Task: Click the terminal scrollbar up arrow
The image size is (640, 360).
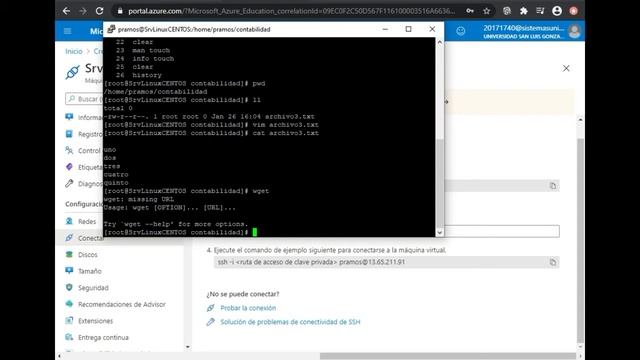Action: click(x=440, y=42)
